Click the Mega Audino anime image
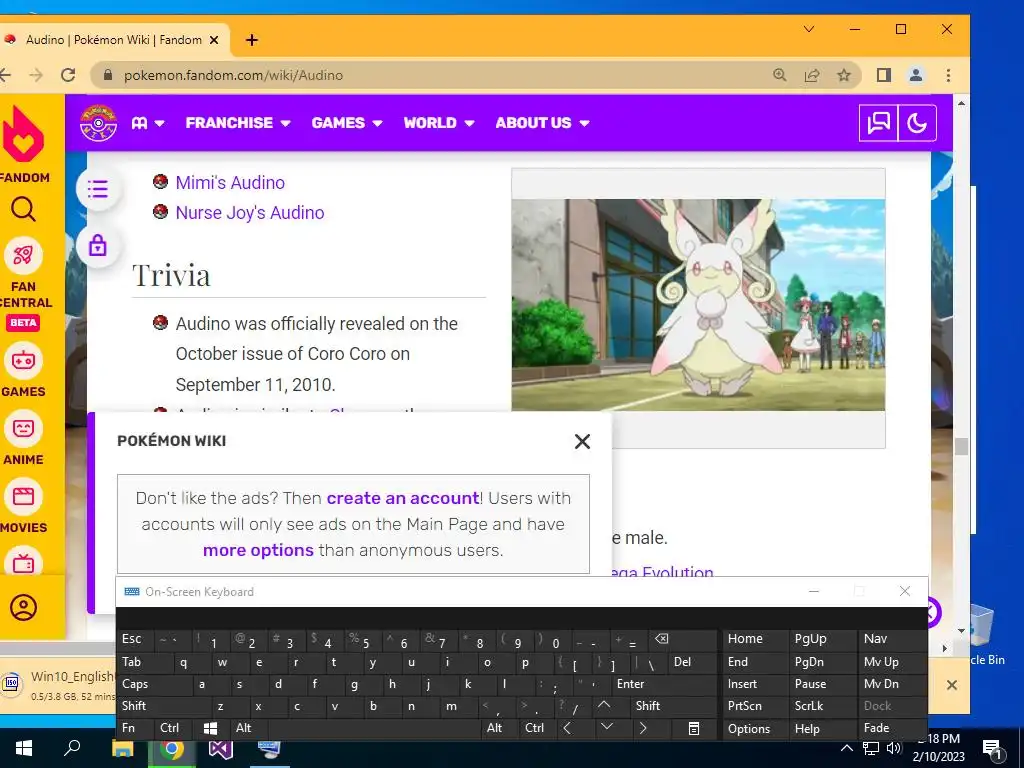 [x=698, y=305]
